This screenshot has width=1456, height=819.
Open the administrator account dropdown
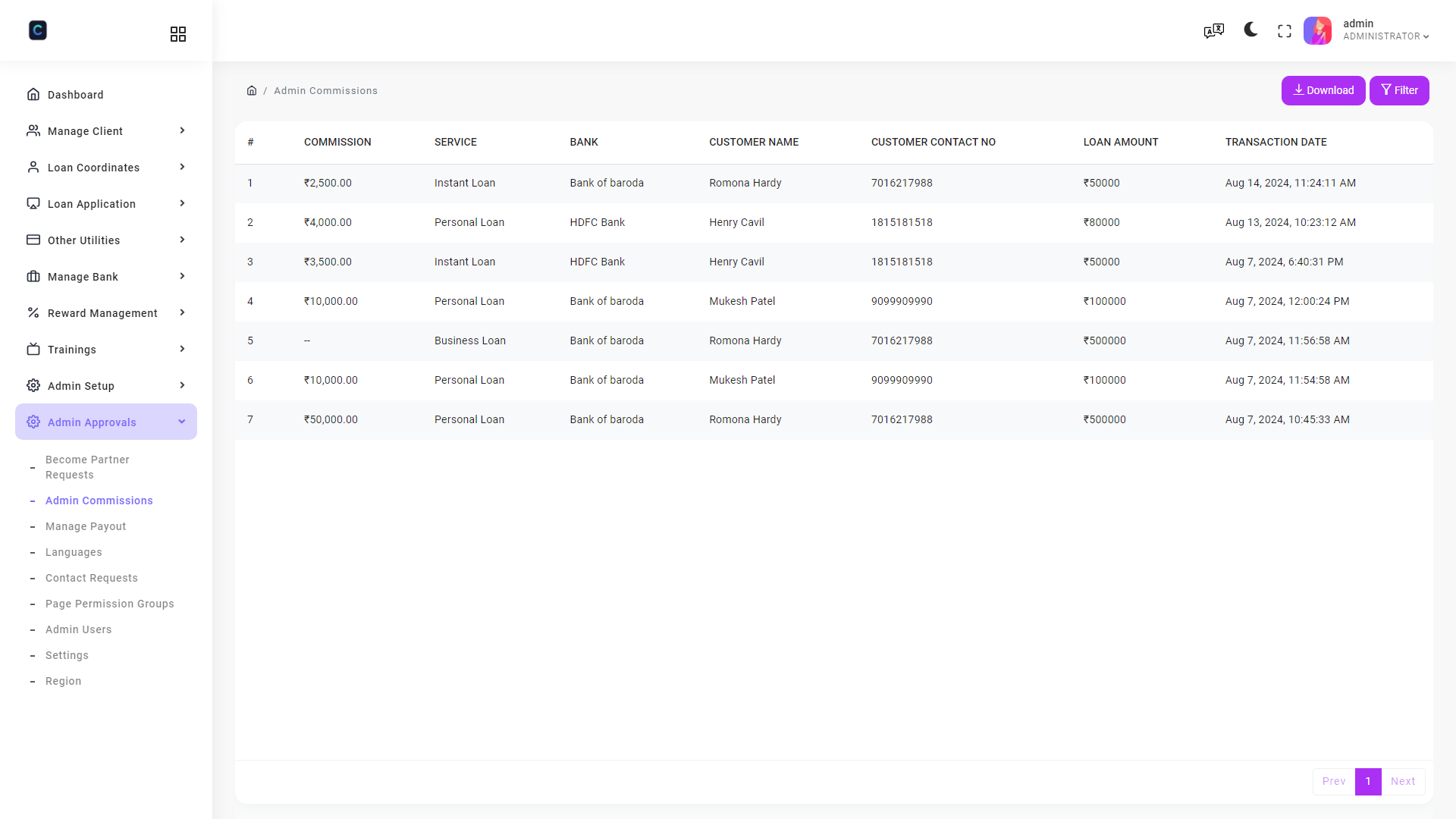click(1386, 30)
